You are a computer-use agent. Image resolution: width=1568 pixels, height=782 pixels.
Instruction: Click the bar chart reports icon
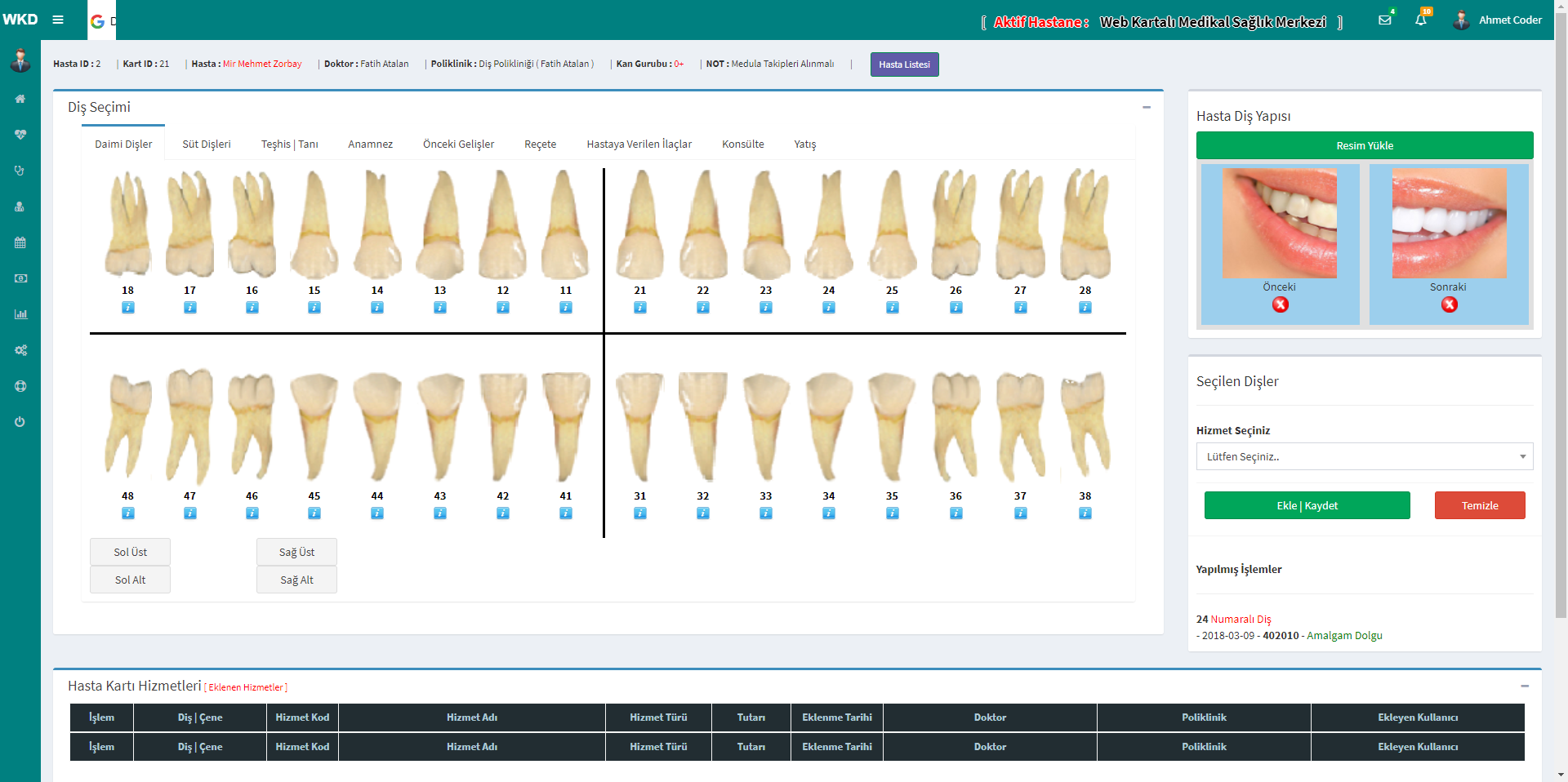click(x=20, y=314)
